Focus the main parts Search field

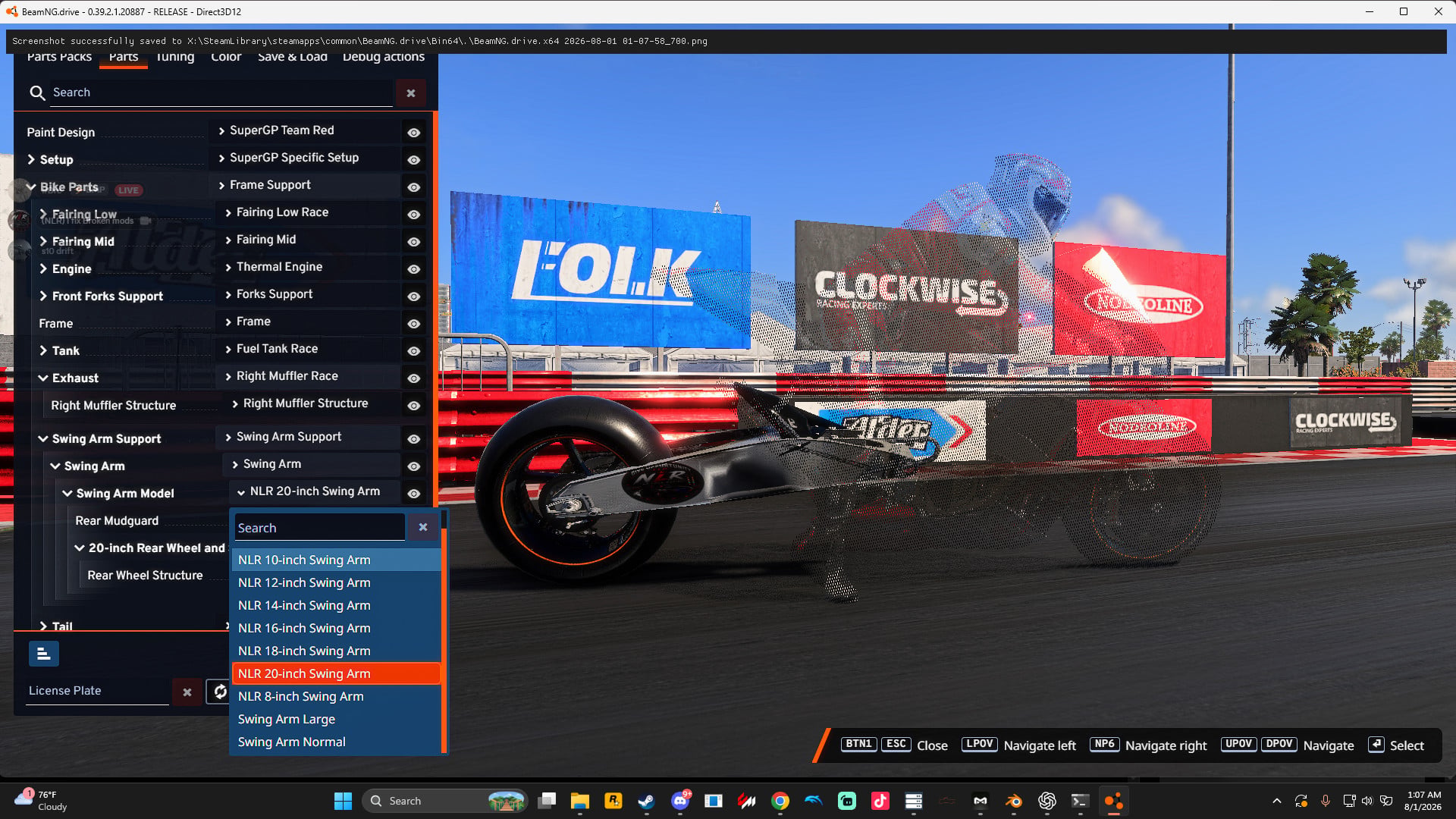[x=221, y=93]
